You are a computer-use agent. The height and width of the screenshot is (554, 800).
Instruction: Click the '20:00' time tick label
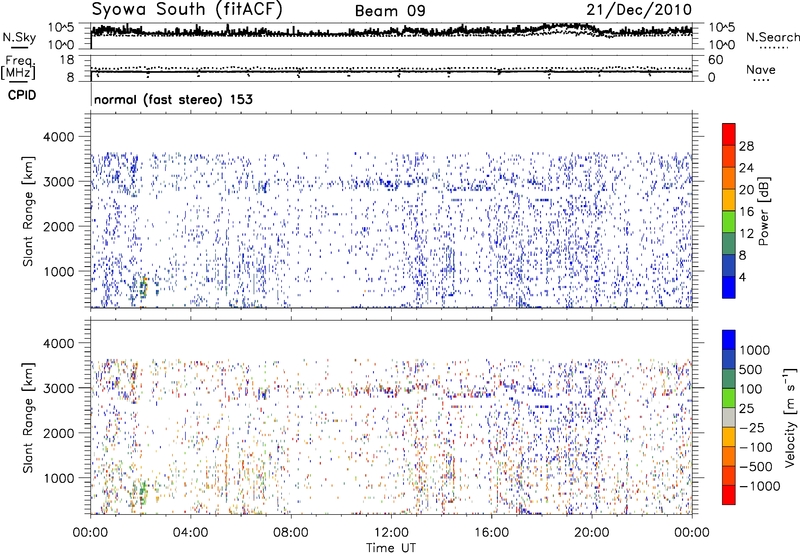click(x=591, y=533)
